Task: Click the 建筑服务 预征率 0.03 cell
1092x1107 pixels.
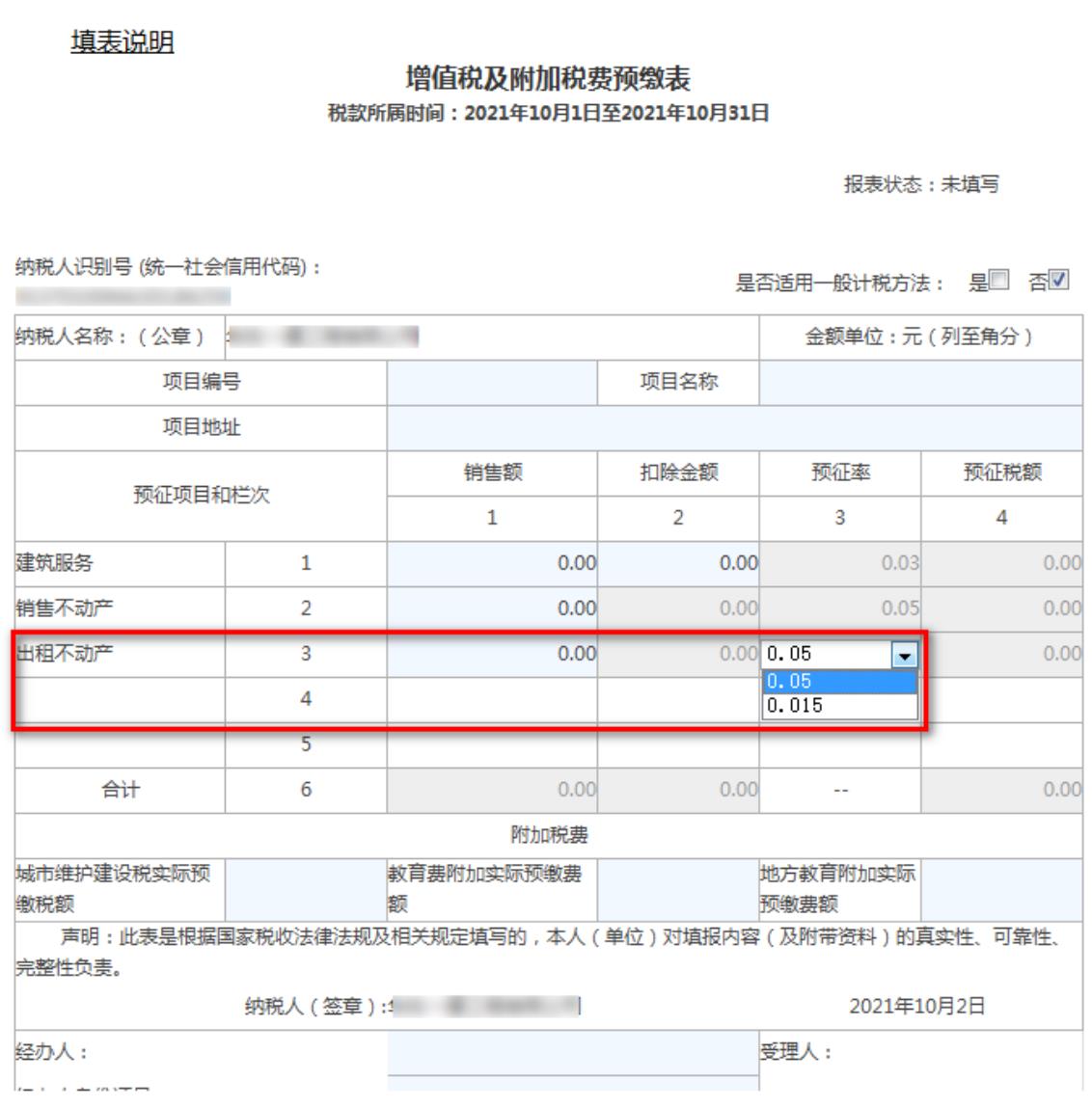Action: [840, 563]
